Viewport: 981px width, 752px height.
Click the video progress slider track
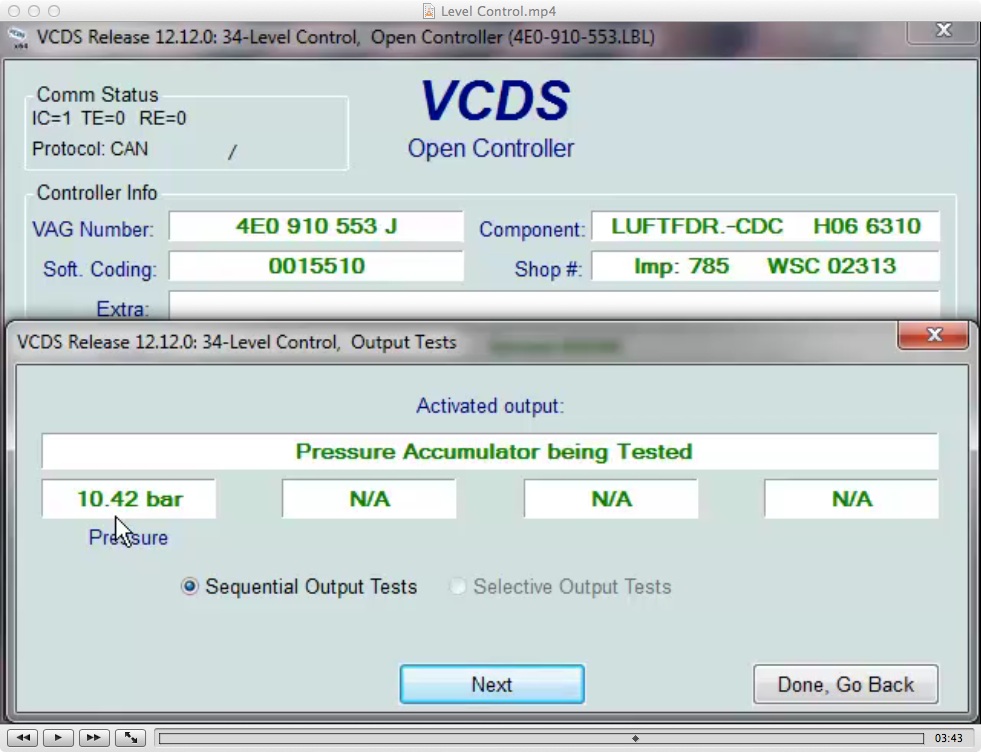click(x=541, y=738)
